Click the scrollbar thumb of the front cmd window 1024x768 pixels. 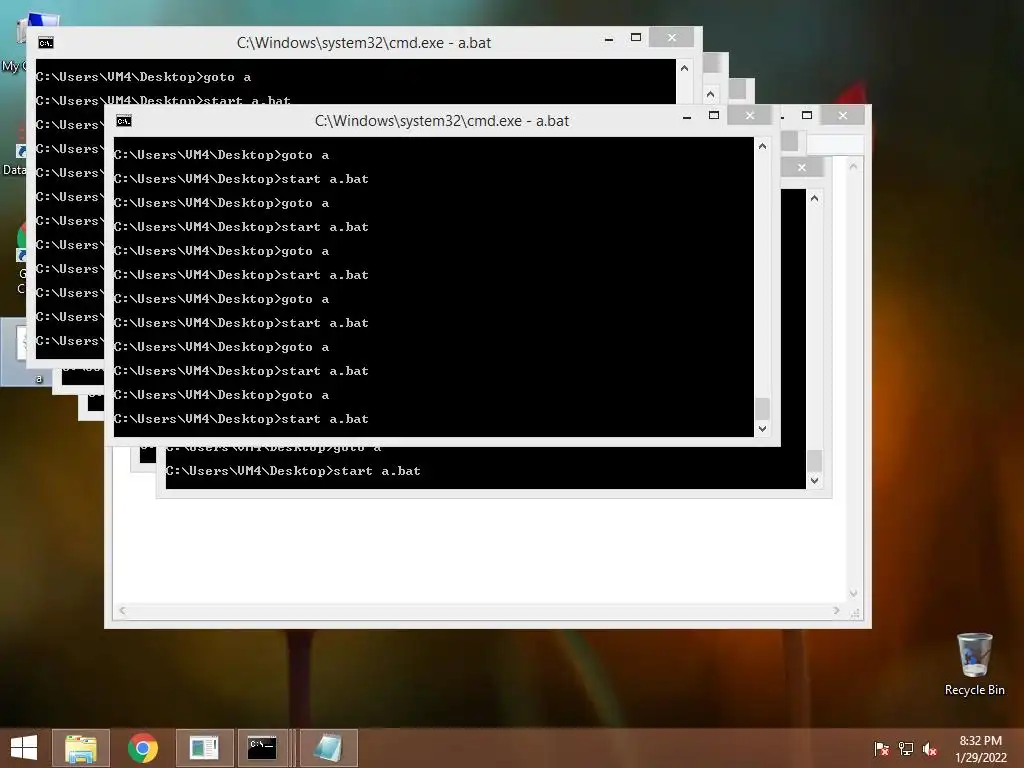762,409
